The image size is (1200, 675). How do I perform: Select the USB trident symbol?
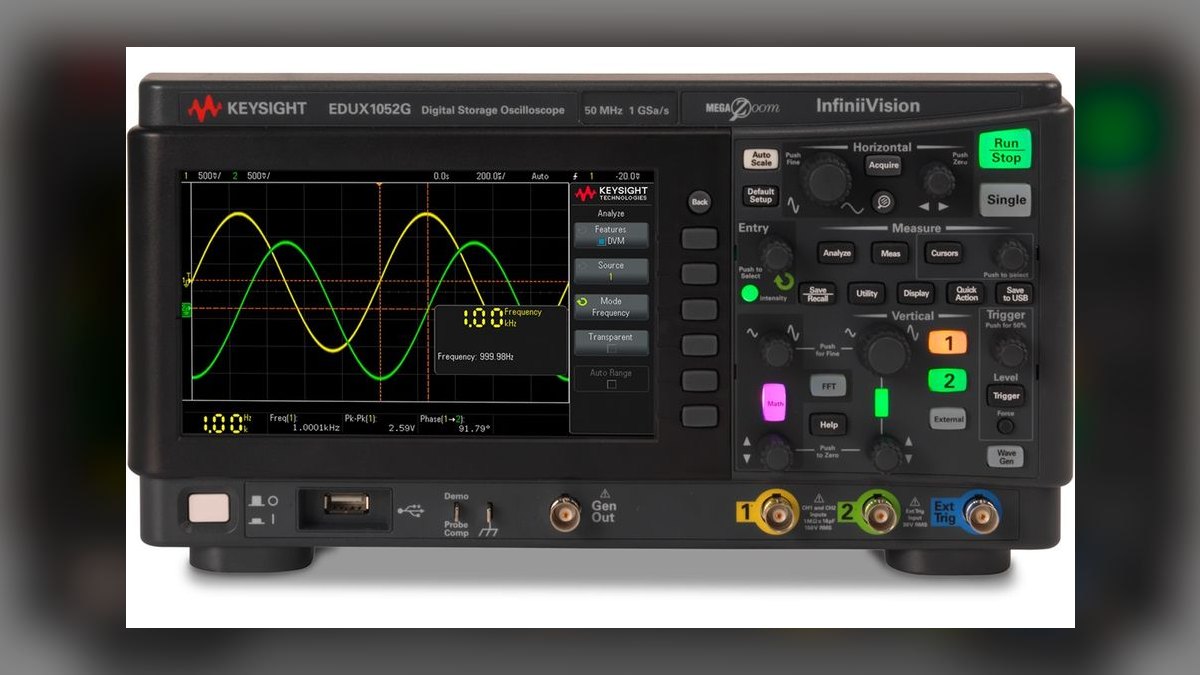coord(410,510)
